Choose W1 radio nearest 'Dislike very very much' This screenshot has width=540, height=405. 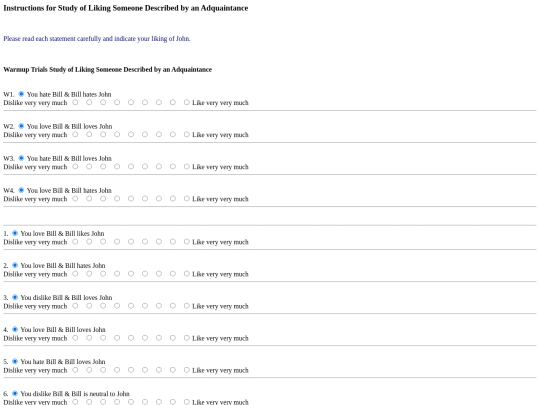pos(75,102)
